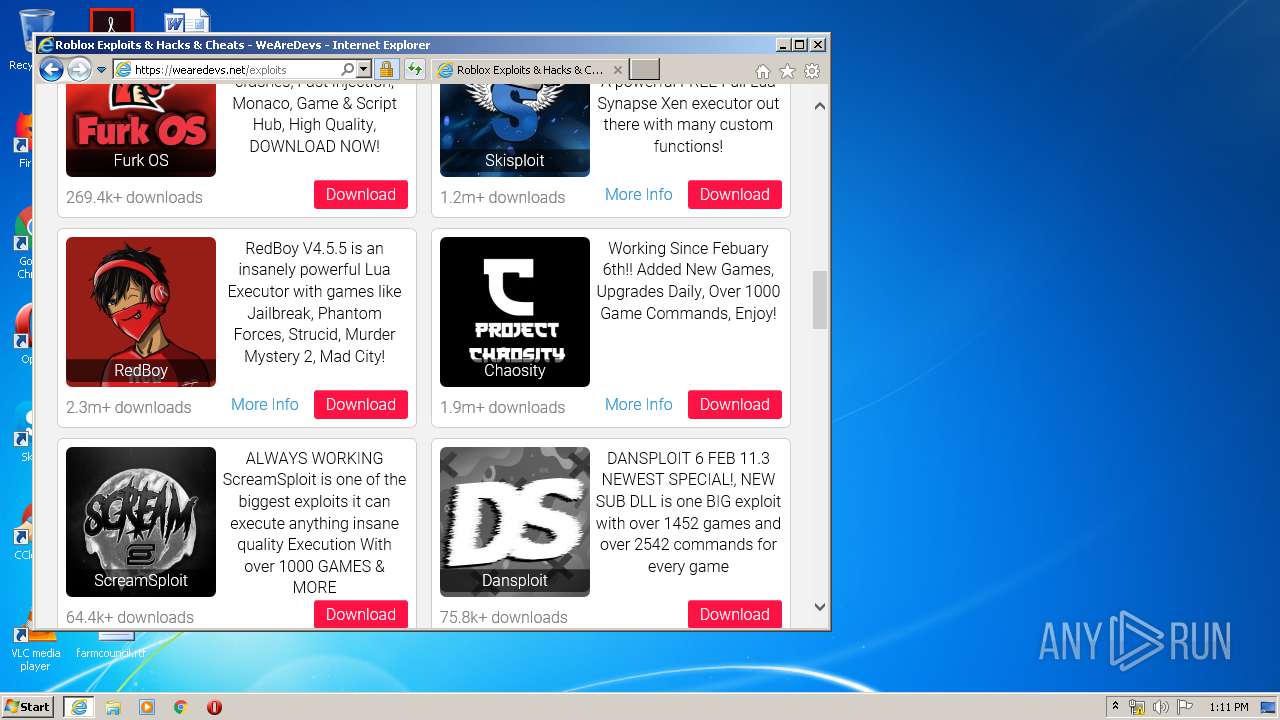Expand the address bar autocomplete dropdown
Image resolution: width=1280 pixels, height=720 pixels.
pos(364,70)
